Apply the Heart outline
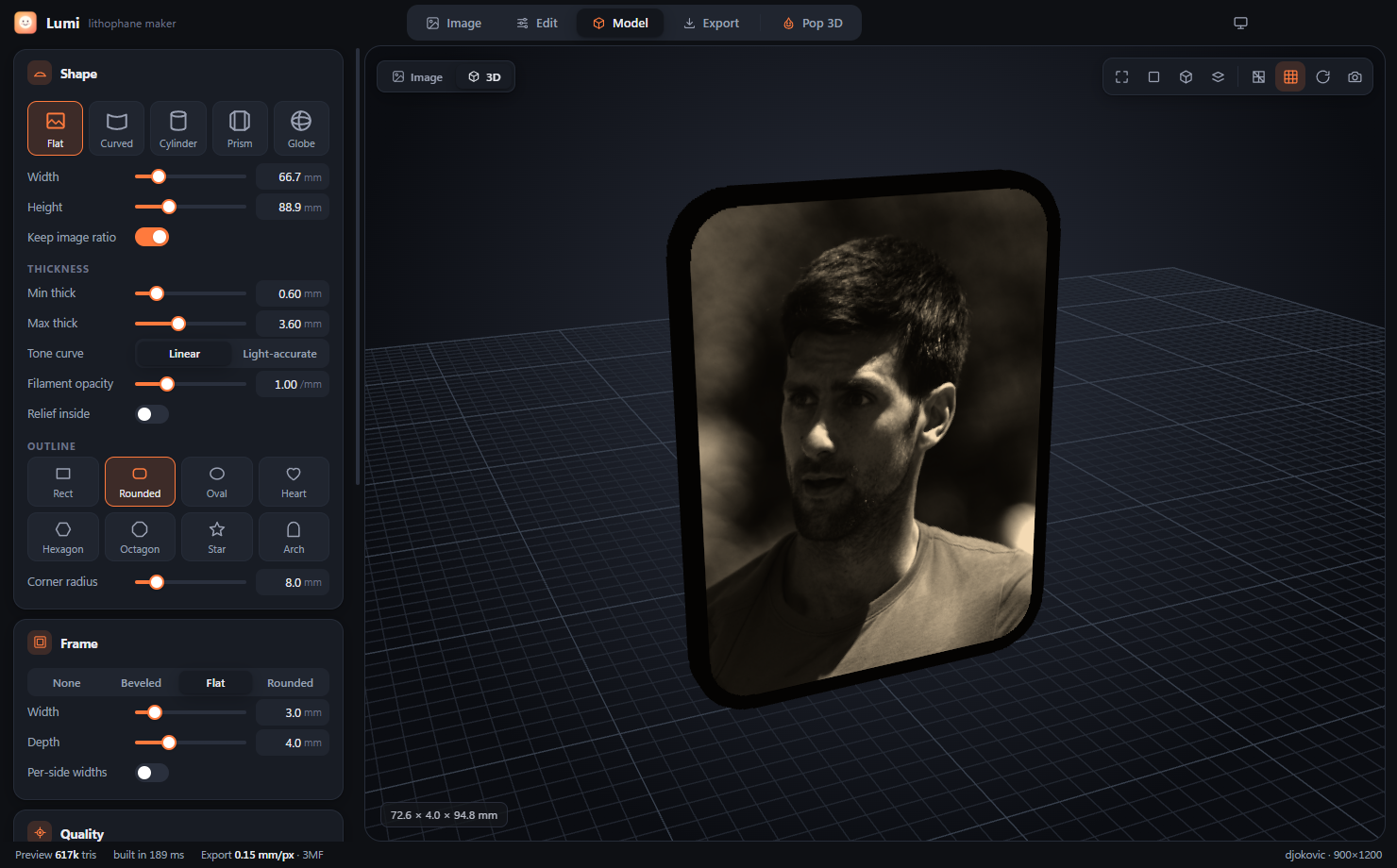Viewport: 1397px width, 868px height. (294, 482)
